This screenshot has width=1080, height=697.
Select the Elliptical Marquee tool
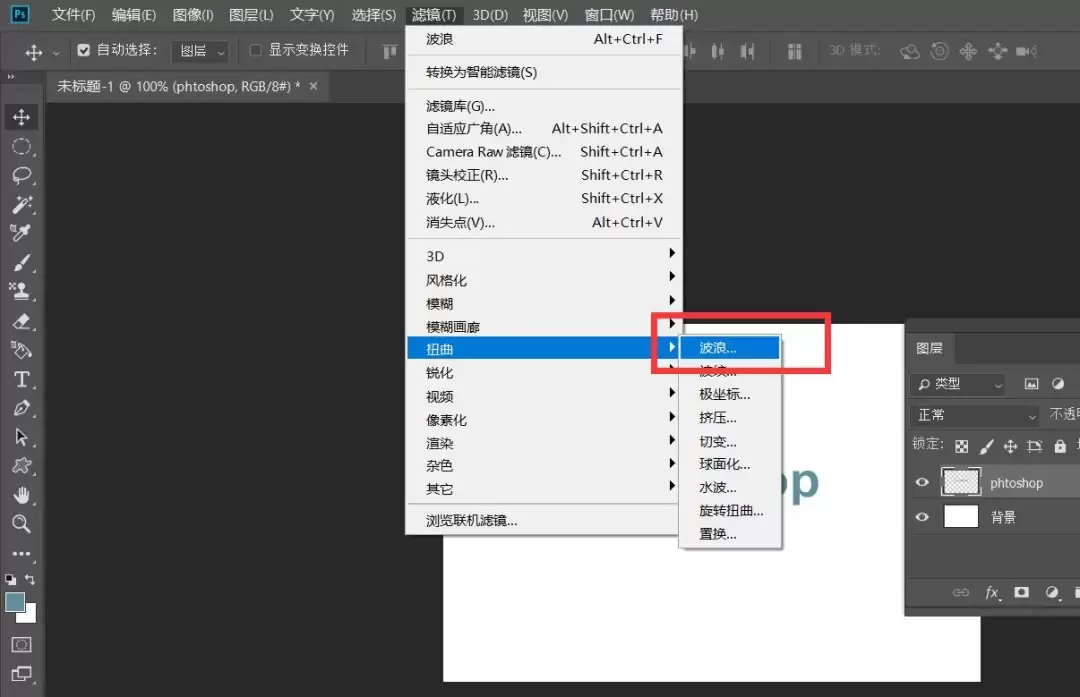21,147
